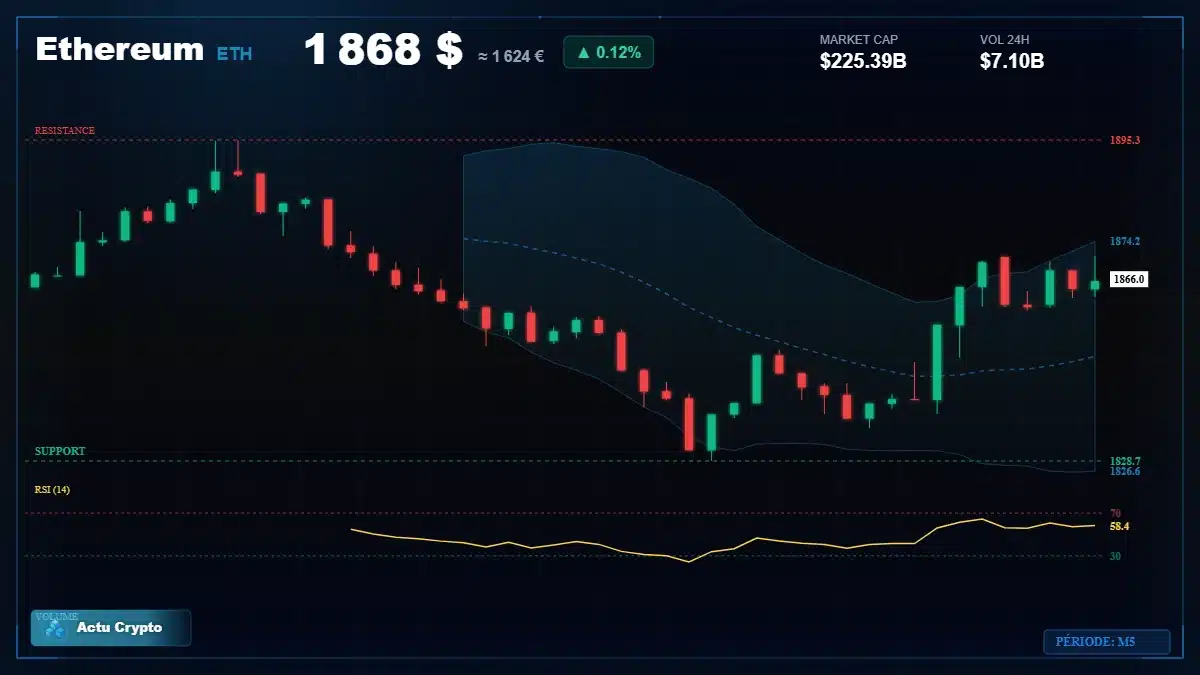Click the Actu Crypto logo icon
This screenshot has height=675, width=1200.
tap(55, 629)
